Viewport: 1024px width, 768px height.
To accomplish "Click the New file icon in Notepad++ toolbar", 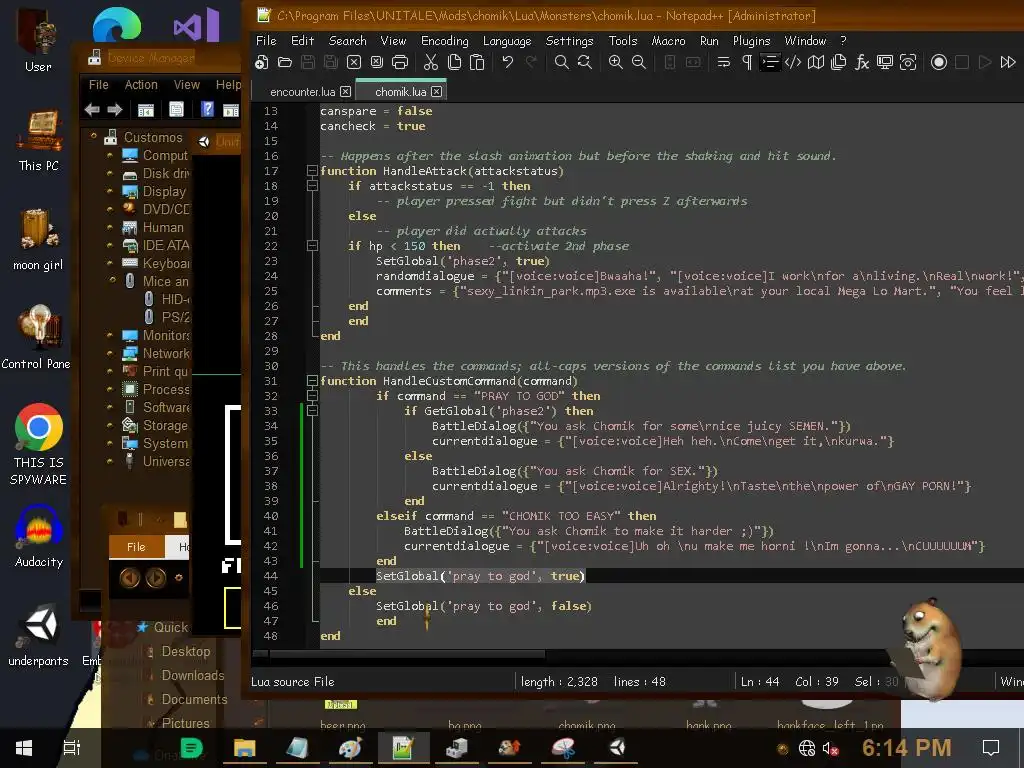I will click(262, 62).
